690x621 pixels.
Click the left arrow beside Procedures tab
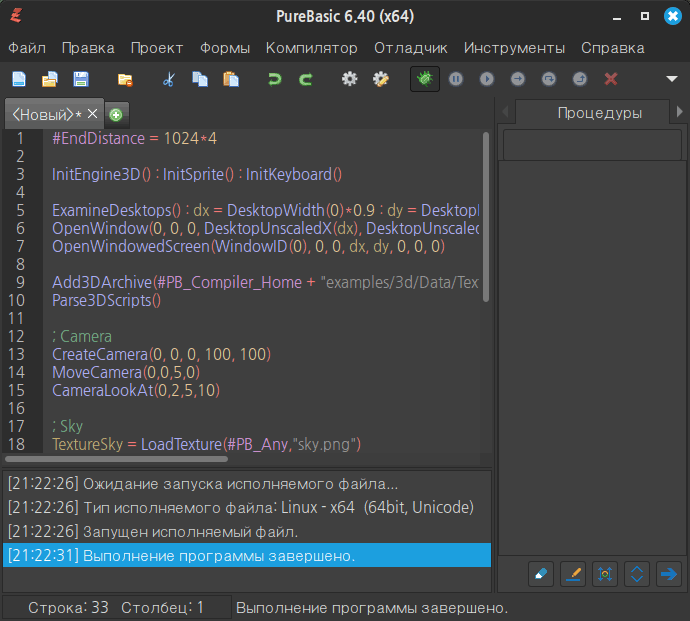[506, 112]
